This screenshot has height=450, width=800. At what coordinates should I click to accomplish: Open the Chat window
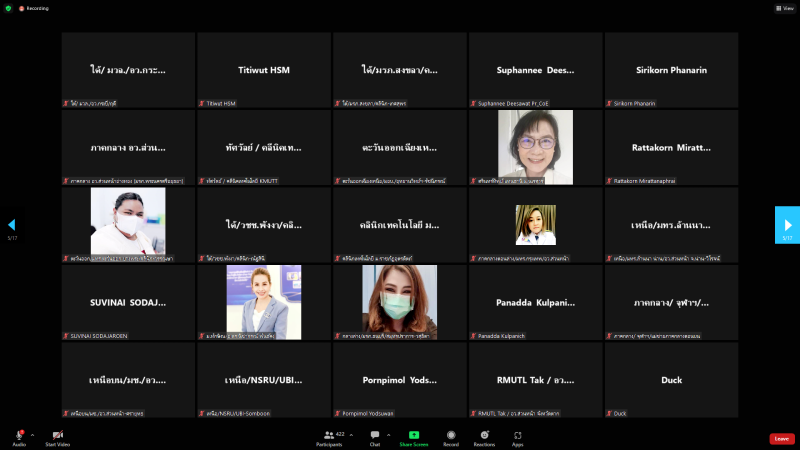point(375,435)
